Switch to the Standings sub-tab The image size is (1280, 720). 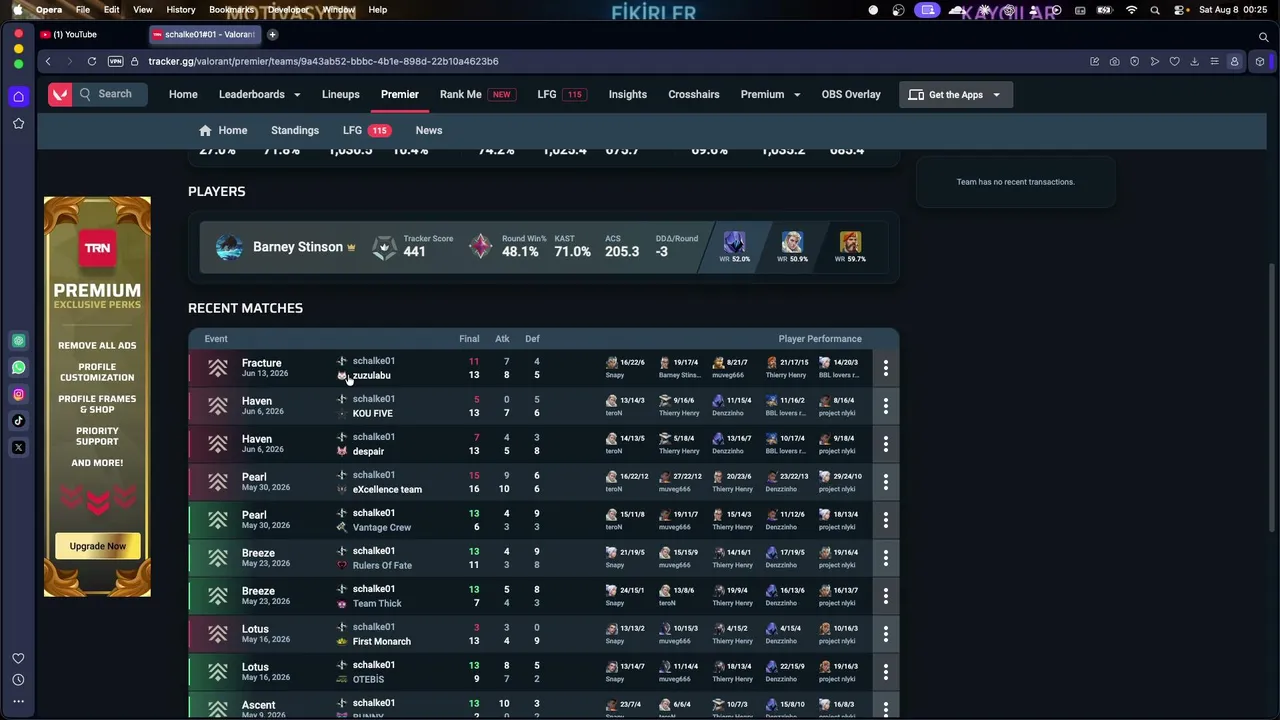click(295, 130)
